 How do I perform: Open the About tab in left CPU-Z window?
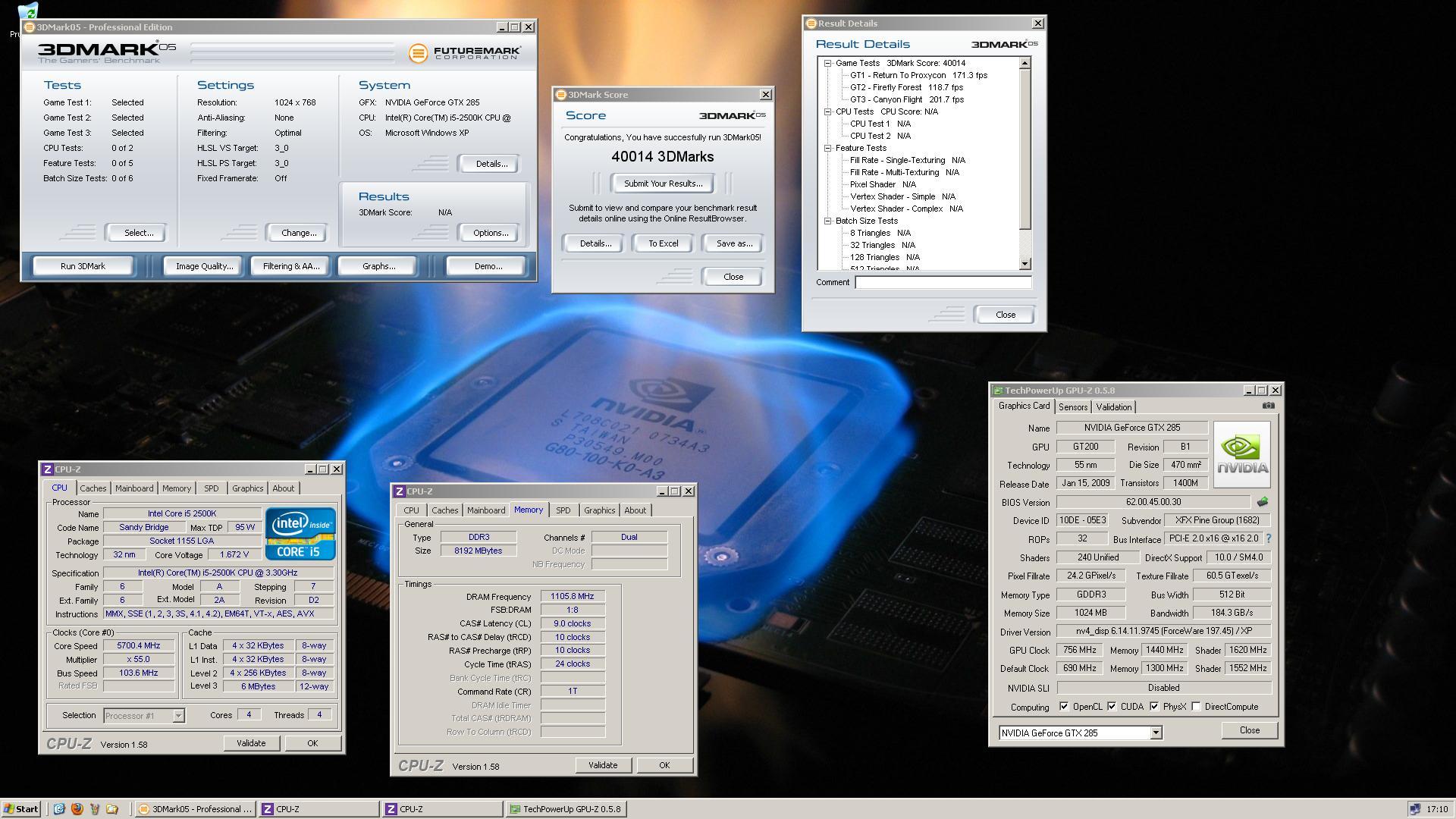coord(284,488)
